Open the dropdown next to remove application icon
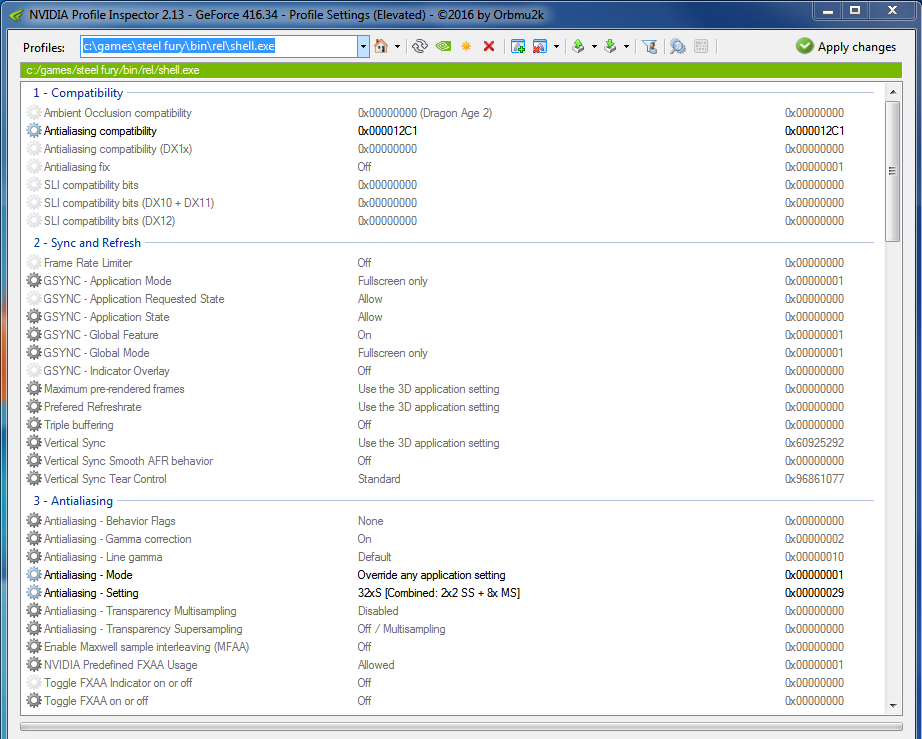This screenshot has height=739, width=922. (556, 46)
